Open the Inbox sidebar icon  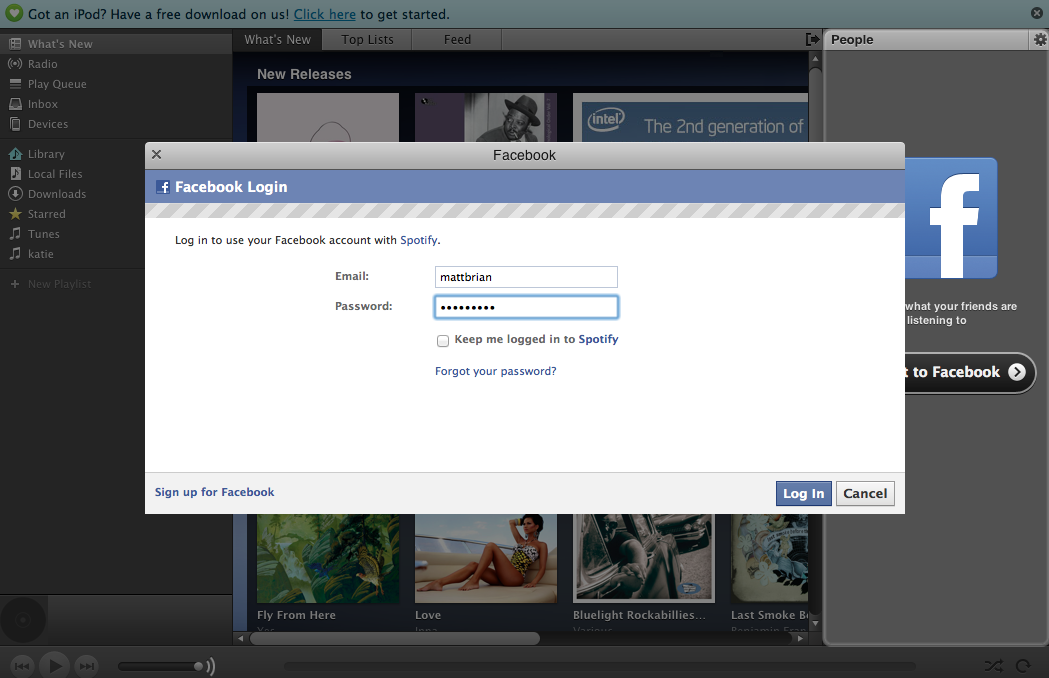coord(15,104)
